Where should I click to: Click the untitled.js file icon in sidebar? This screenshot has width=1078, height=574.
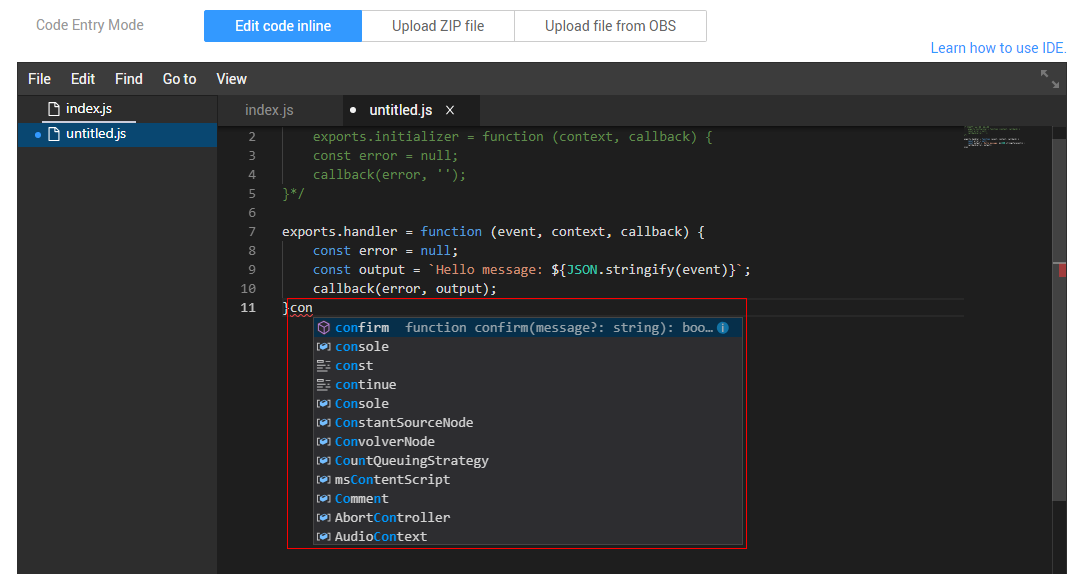point(54,134)
